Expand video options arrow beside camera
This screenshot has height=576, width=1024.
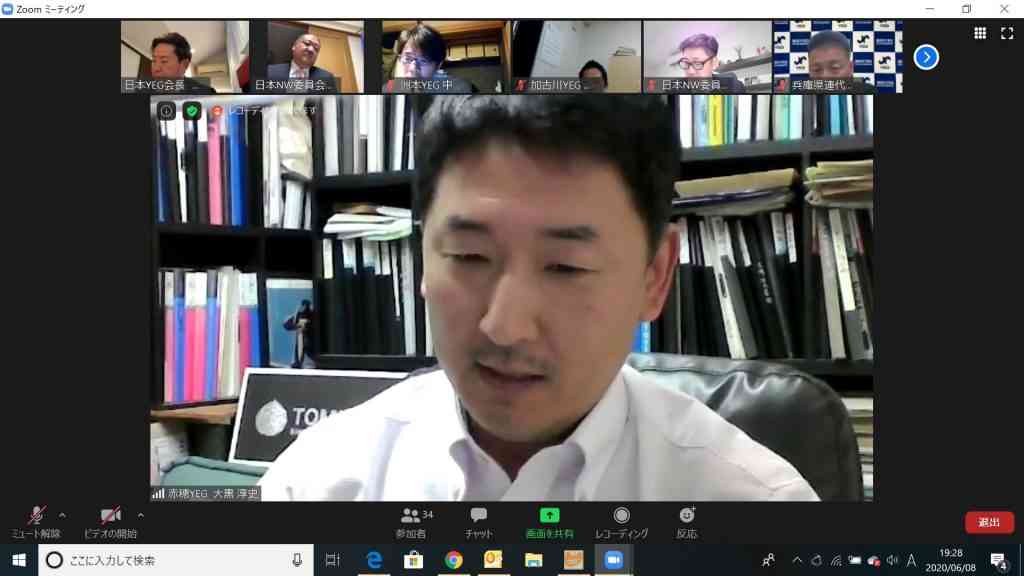140,515
